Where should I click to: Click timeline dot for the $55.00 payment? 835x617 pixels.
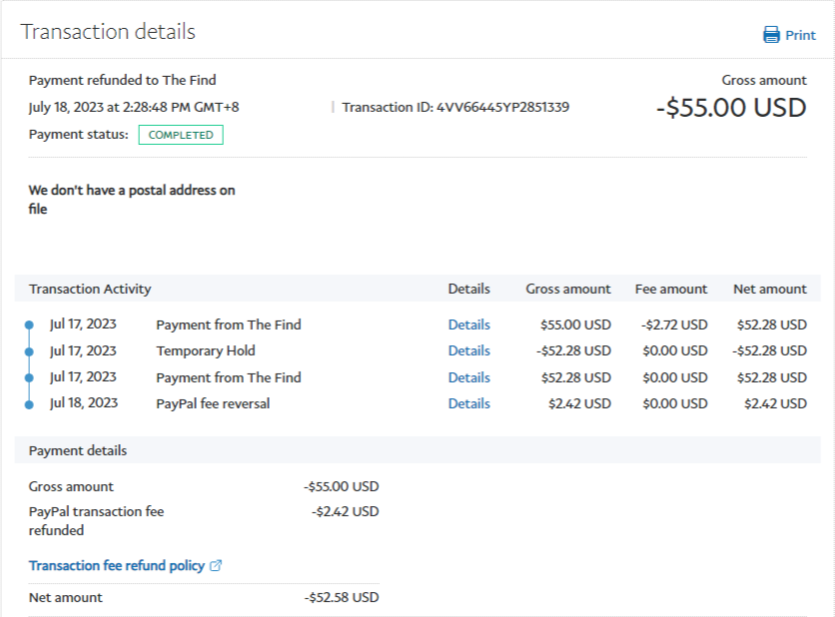tap(29, 325)
